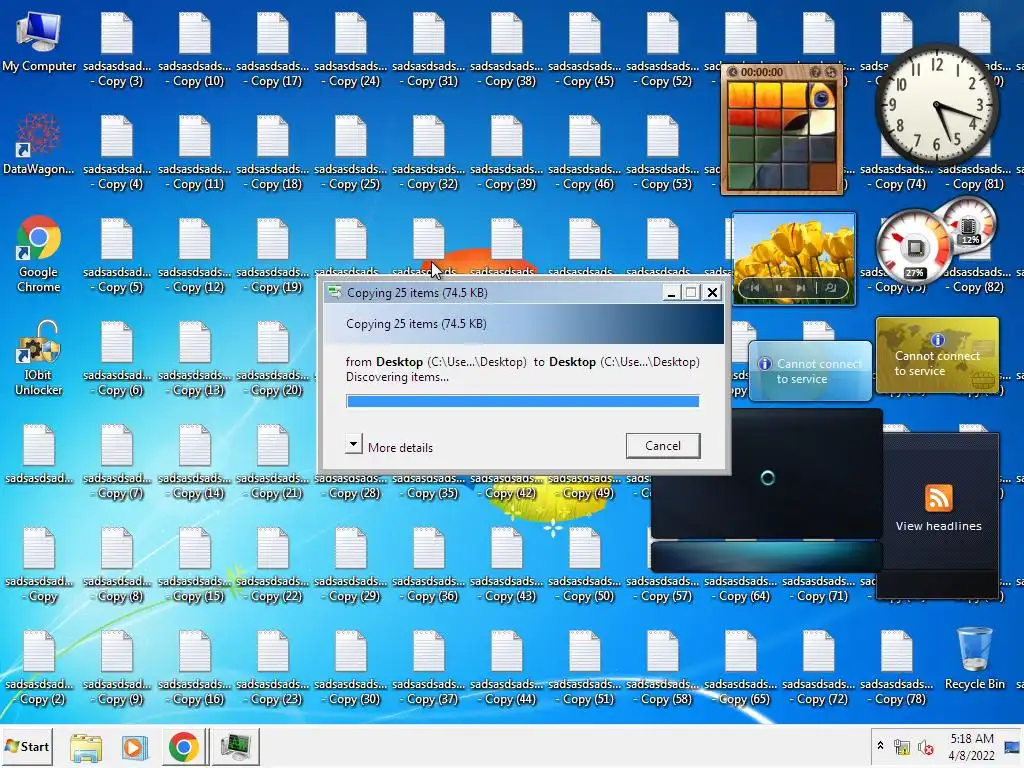This screenshot has height=768, width=1024.
Task: Select file labeled Copy (64)
Action: click(741, 588)
